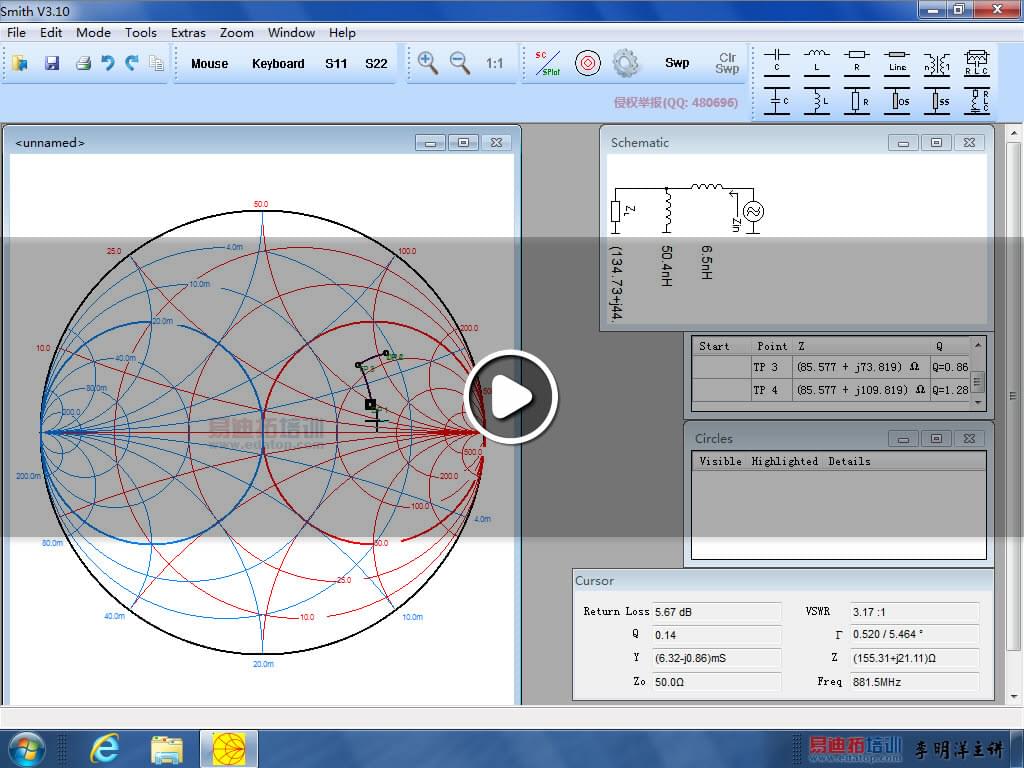The height and width of the screenshot is (768, 1024).
Task: Click the Swp sweep button
Action: pyautogui.click(x=677, y=63)
